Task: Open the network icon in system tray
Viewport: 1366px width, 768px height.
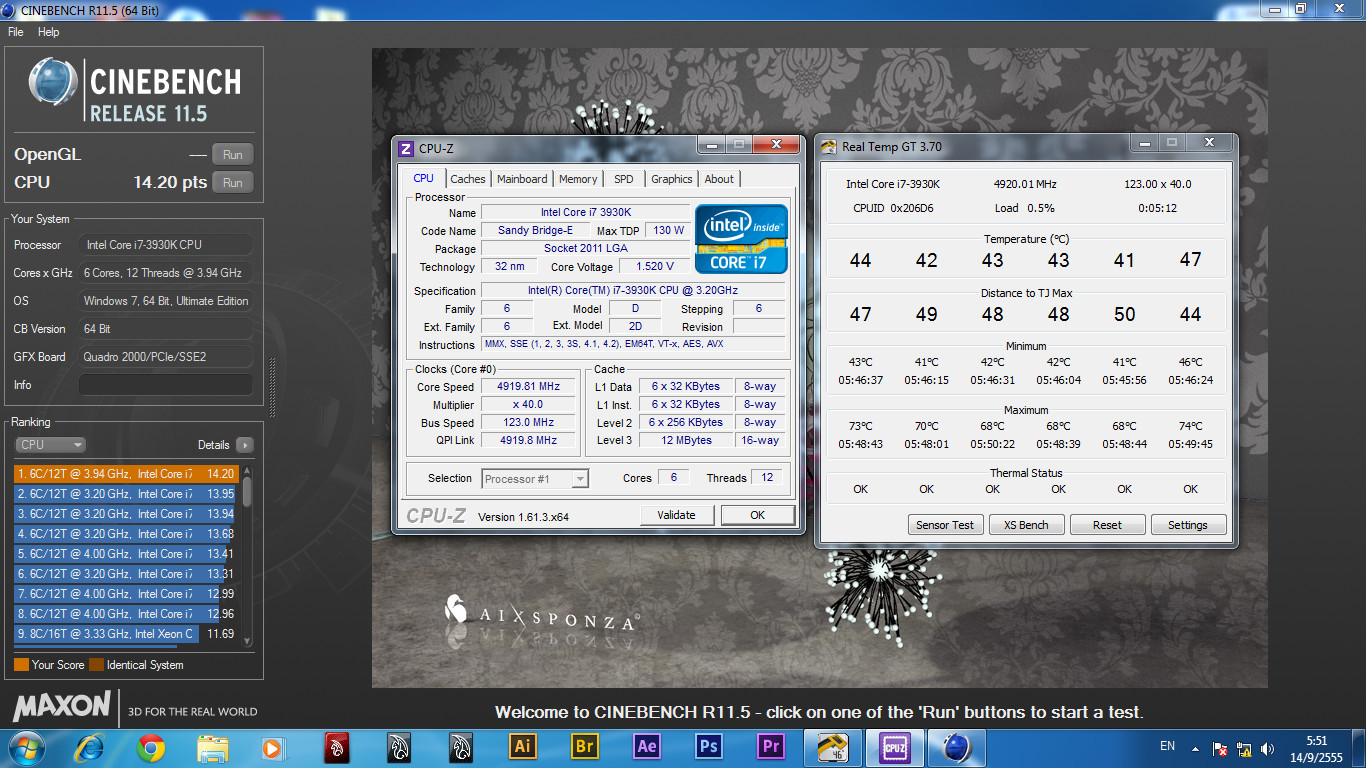Action: coord(1244,749)
